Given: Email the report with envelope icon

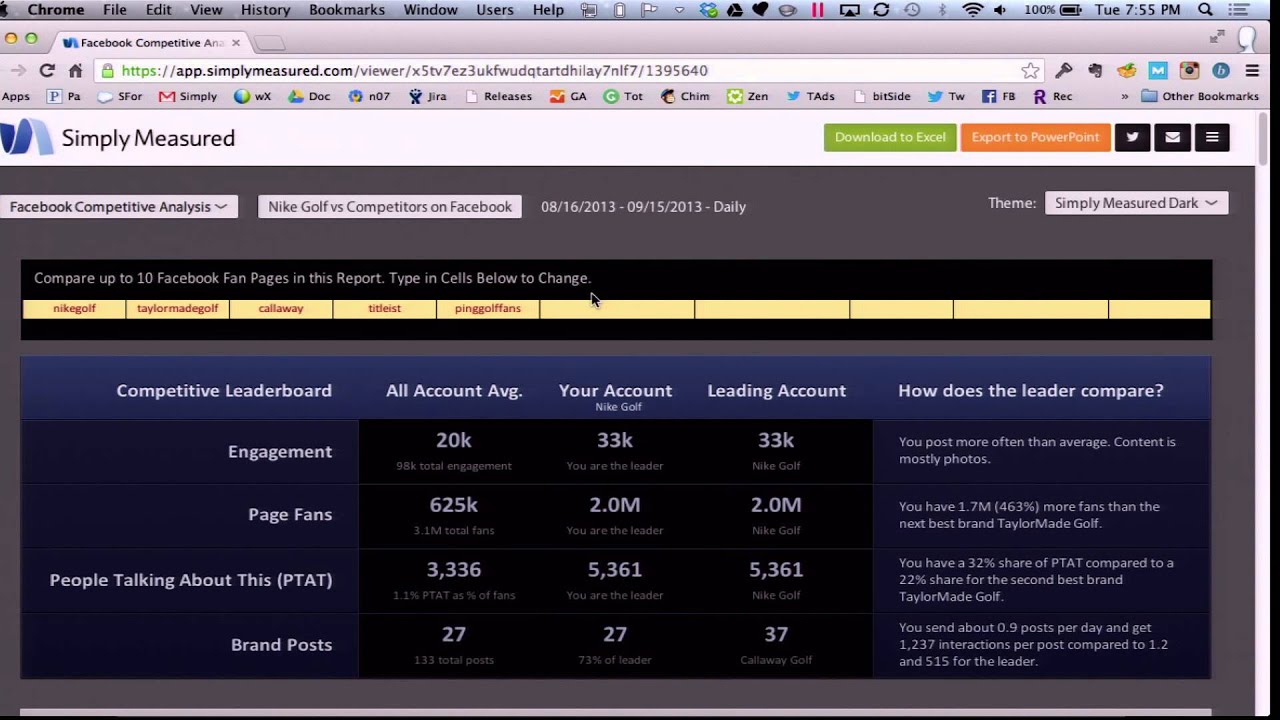Looking at the screenshot, I should [x=1172, y=137].
